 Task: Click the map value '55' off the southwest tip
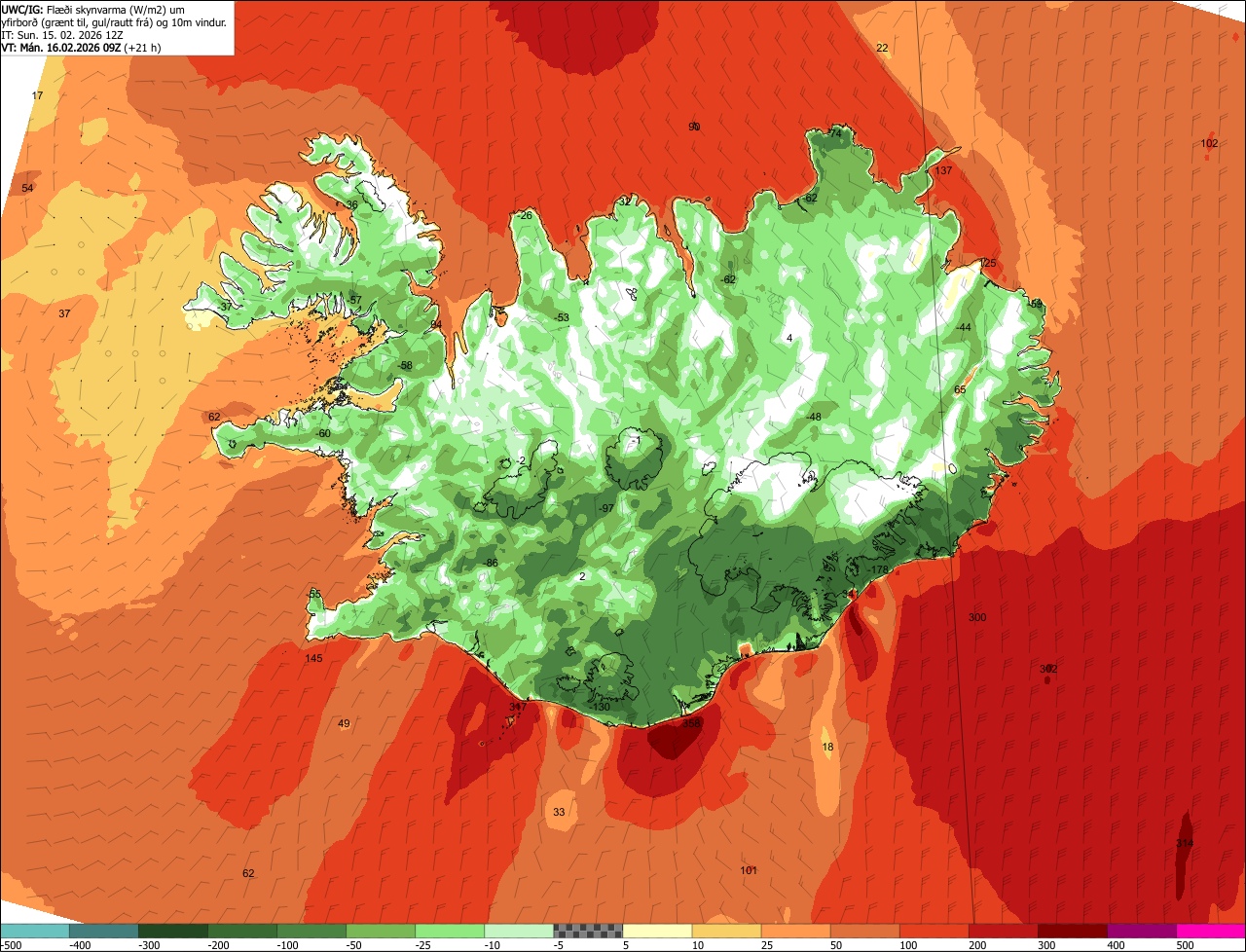tap(314, 594)
